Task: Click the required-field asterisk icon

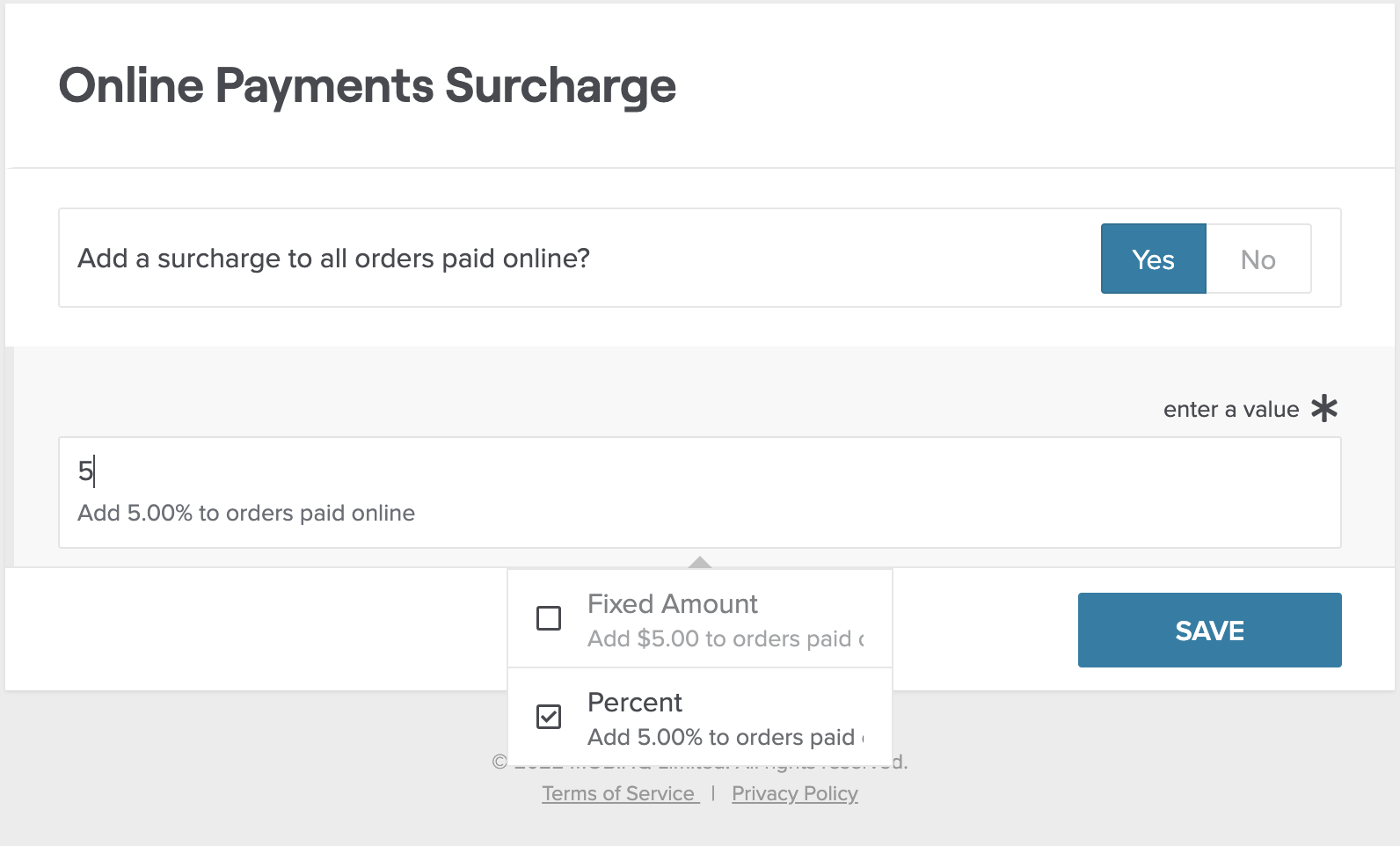Action: (x=1323, y=409)
